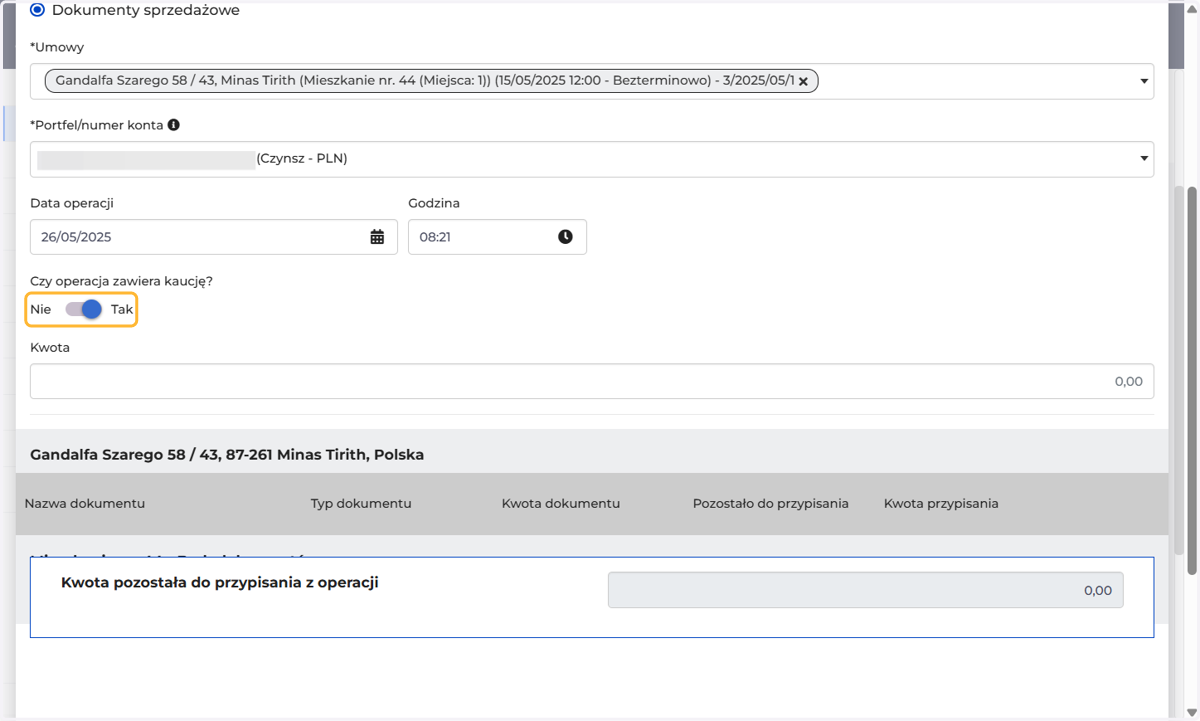Click the Typ dokumentu column header
The image size is (1200, 721).
coord(361,503)
